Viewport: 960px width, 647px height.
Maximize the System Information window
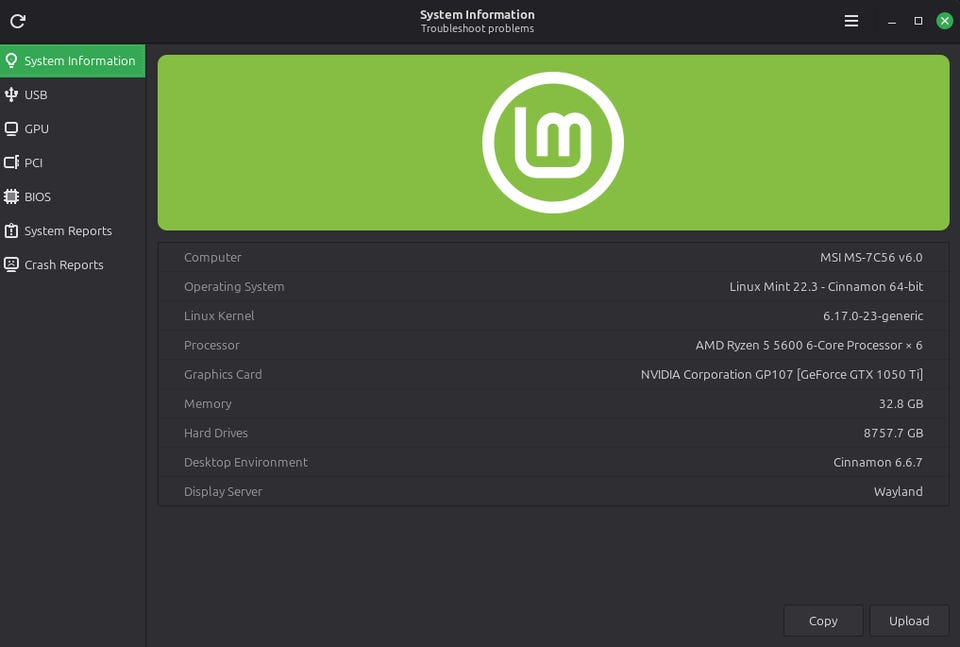click(x=918, y=21)
